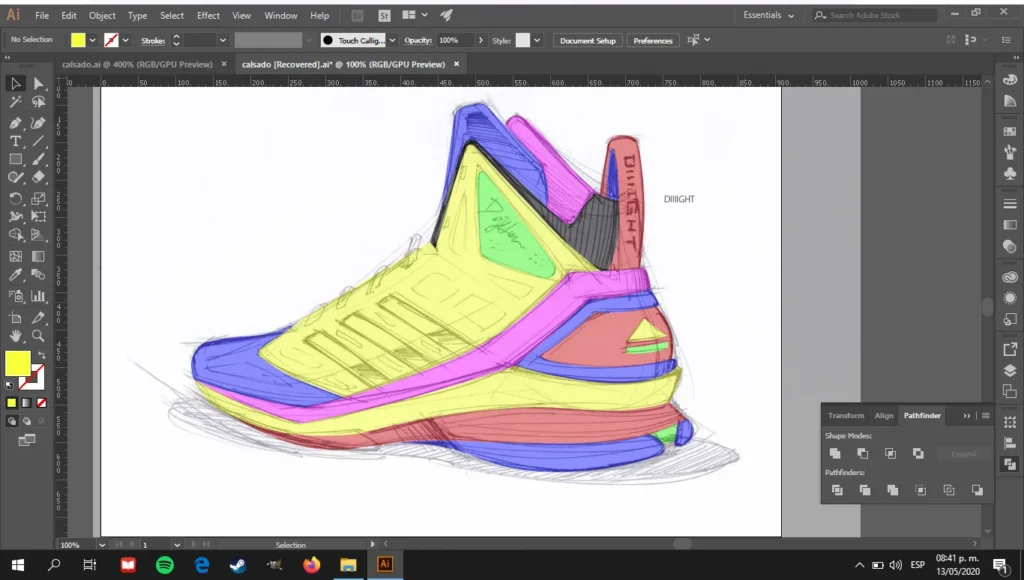Image resolution: width=1024 pixels, height=580 pixels.
Task: Open the fill color dropdown arrow
Action: 93,40
